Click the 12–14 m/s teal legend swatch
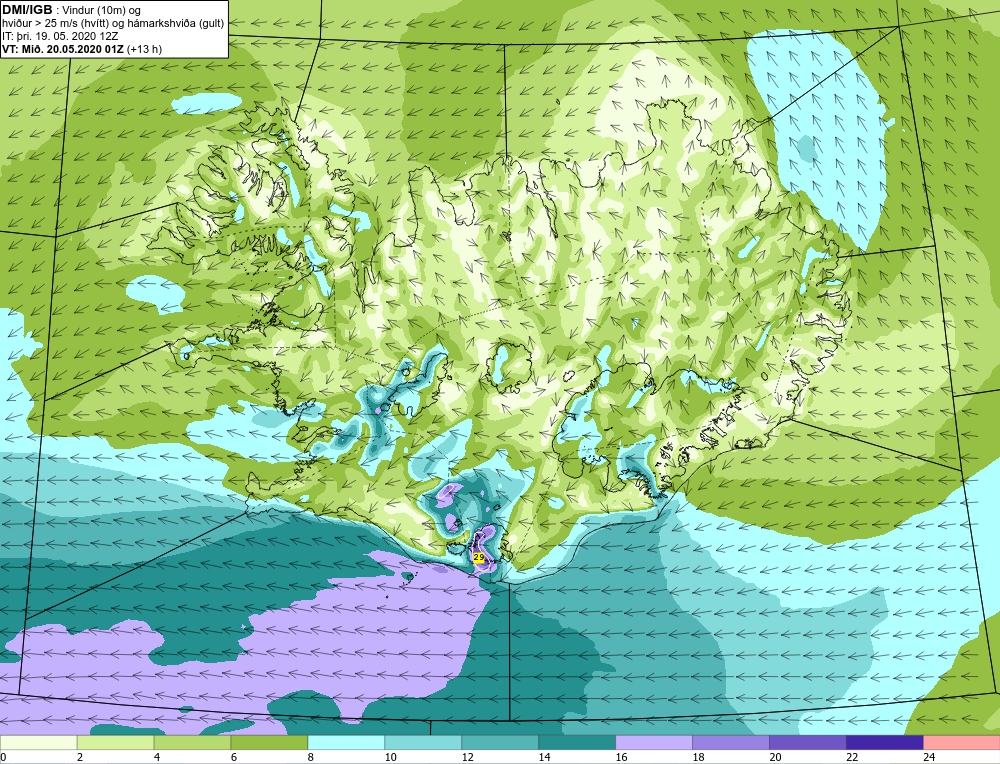Image resolution: width=1000 pixels, height=764 pixels. click(500, 742)
